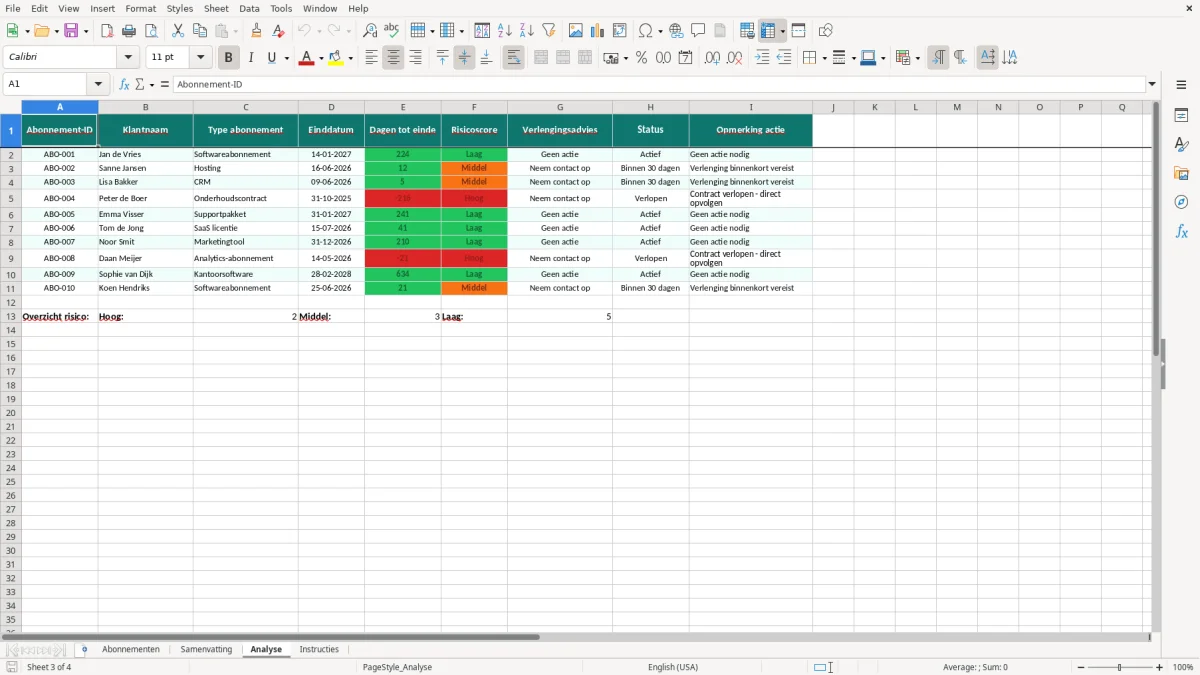Click the 100% zoom level
The image size is (1200, 675).
[1183, 667]
